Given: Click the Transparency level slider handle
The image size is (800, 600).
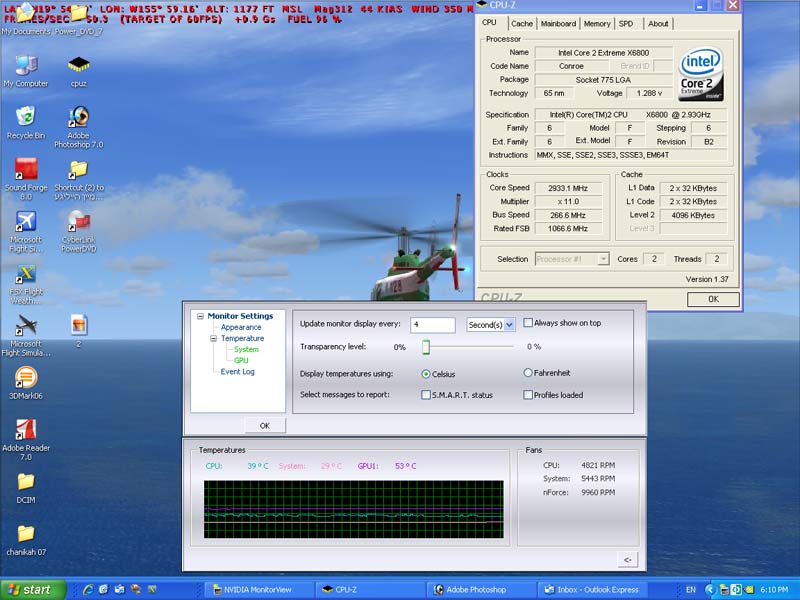Looking at the screenshot, I should (x=426, y=347).
